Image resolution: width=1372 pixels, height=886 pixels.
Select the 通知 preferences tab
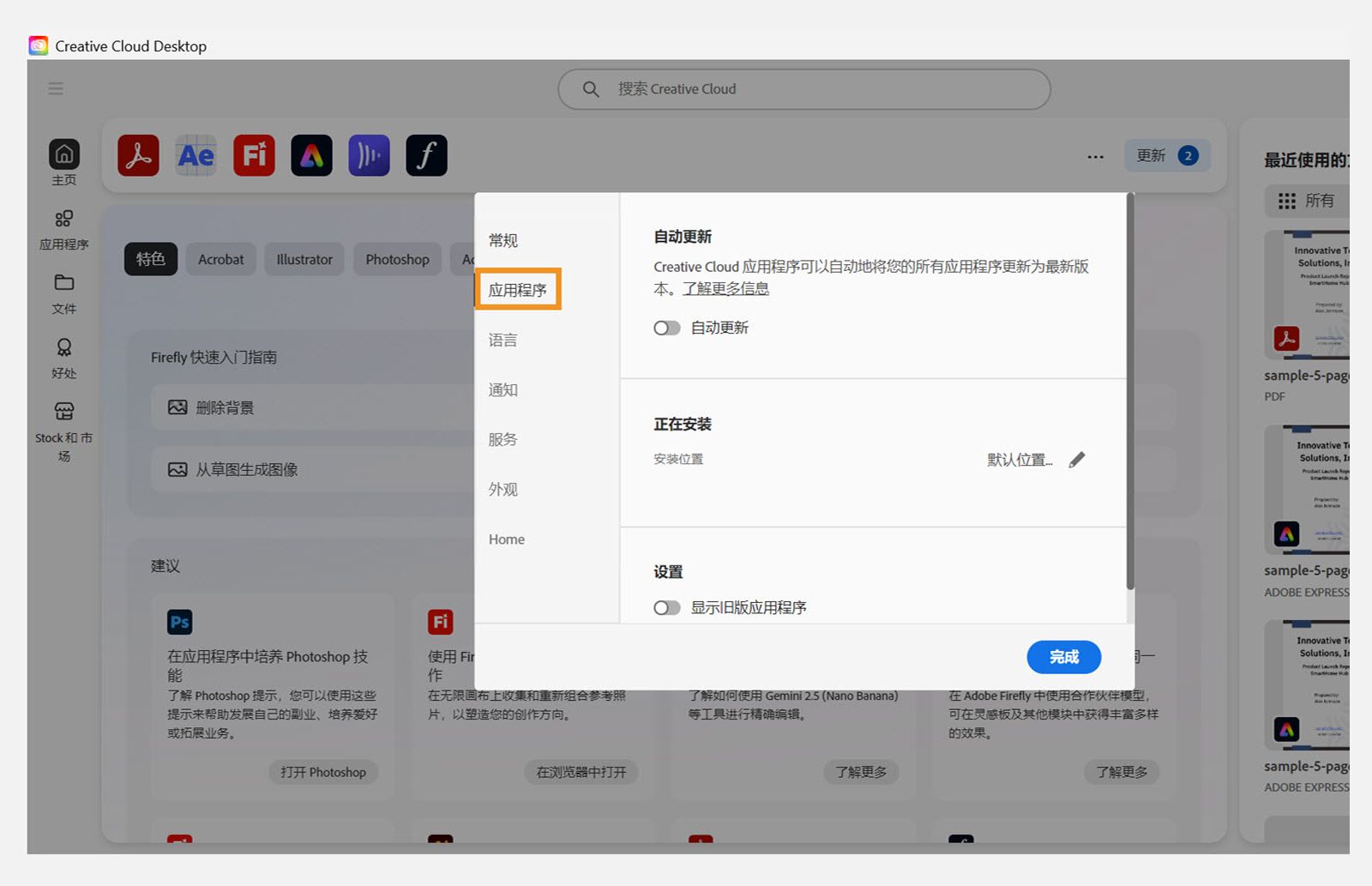[x=503, y=389]
